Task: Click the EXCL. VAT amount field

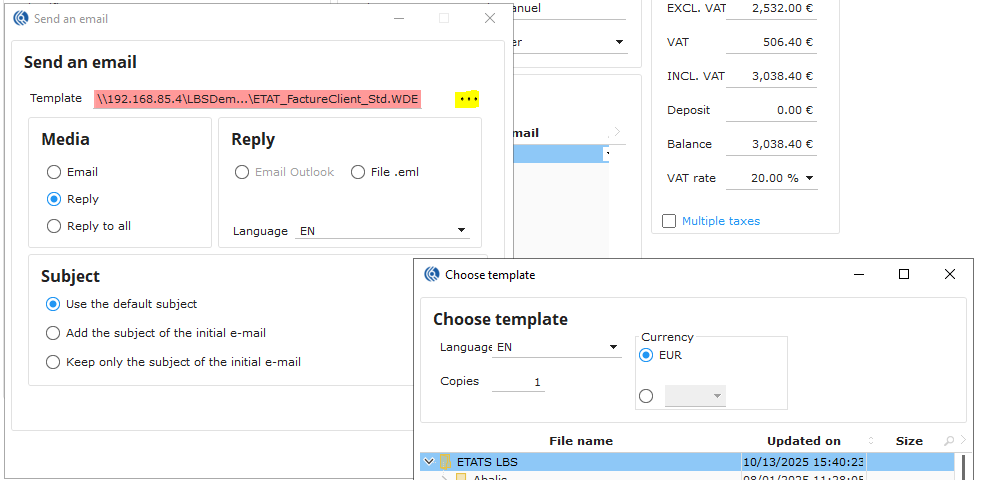Action: point(771,9)
